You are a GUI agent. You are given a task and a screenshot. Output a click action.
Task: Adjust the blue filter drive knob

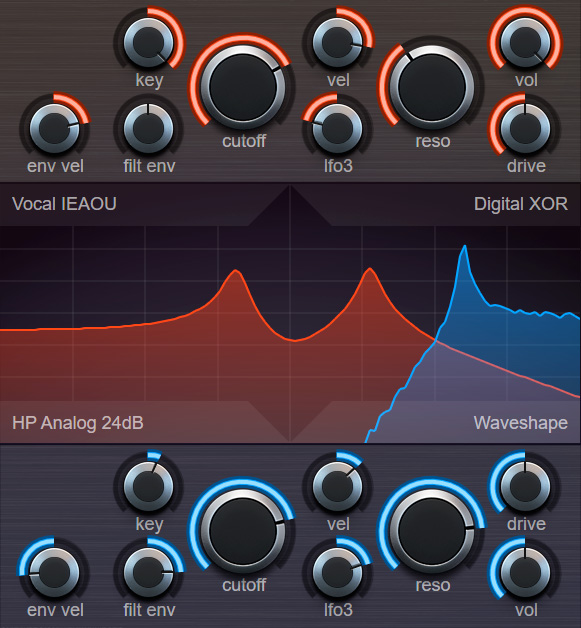[x=526, y=486]
